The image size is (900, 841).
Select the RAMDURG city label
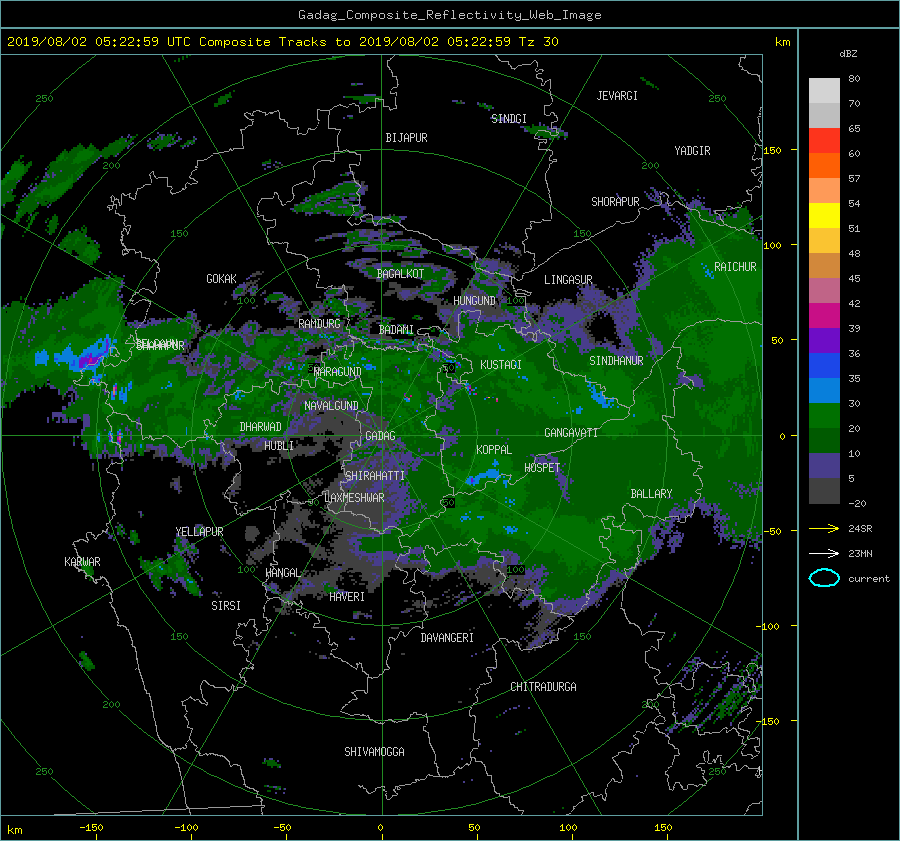point(319,324)
